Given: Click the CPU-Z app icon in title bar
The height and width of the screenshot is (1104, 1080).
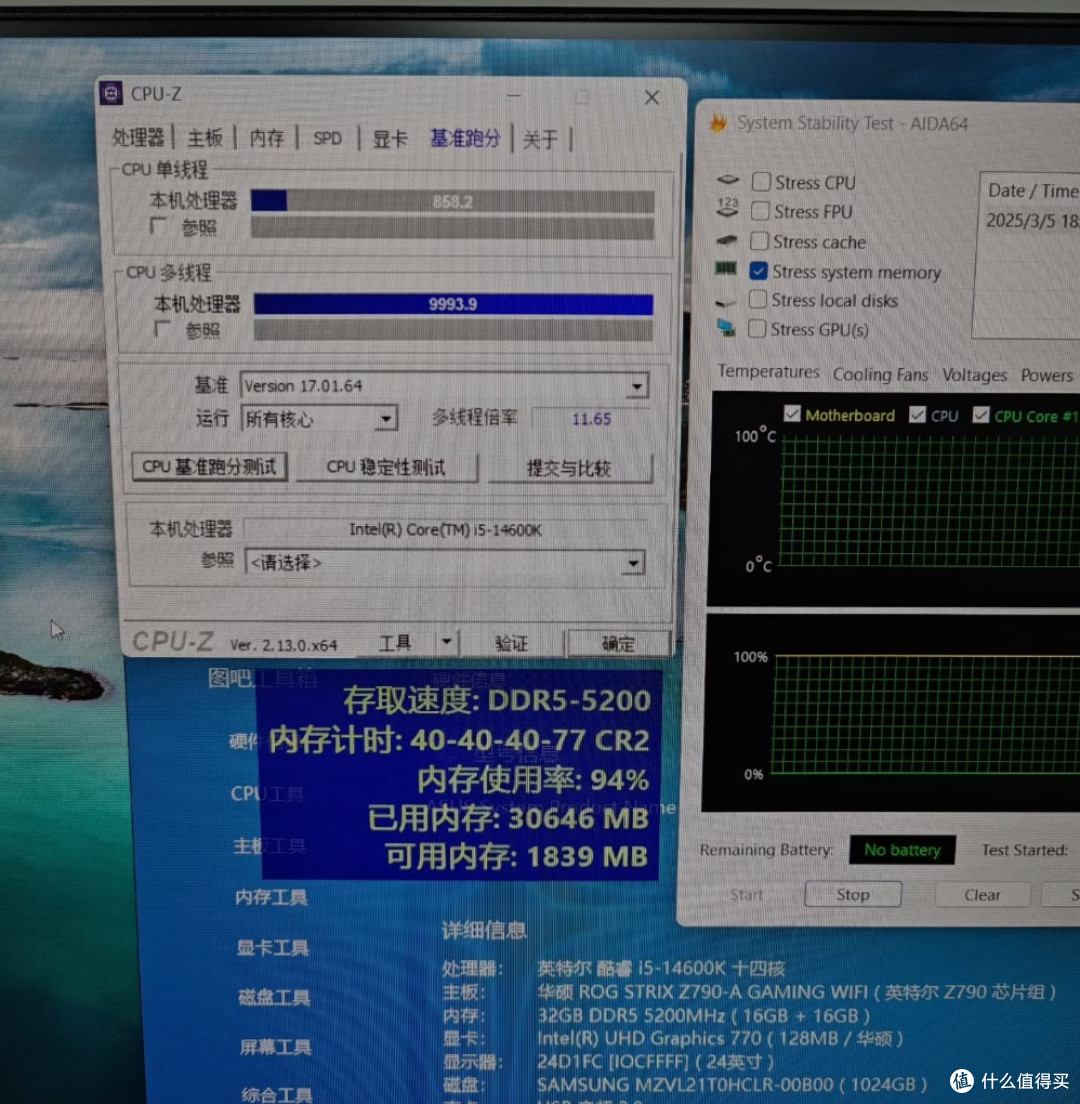Looking at the screenshot, I should (x=111, y=93).
